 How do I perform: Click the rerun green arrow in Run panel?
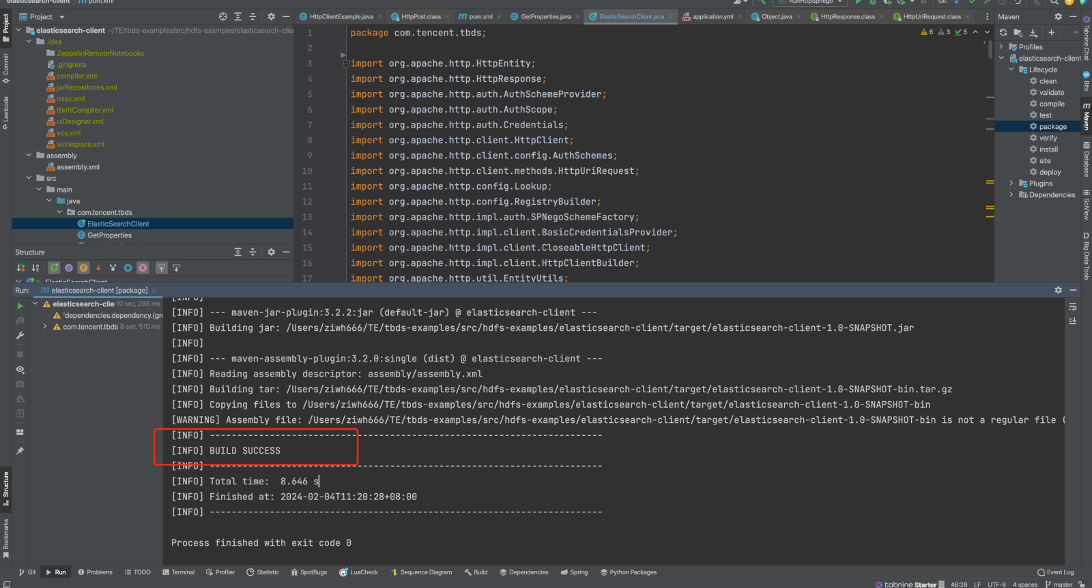(x=19, y=305)
